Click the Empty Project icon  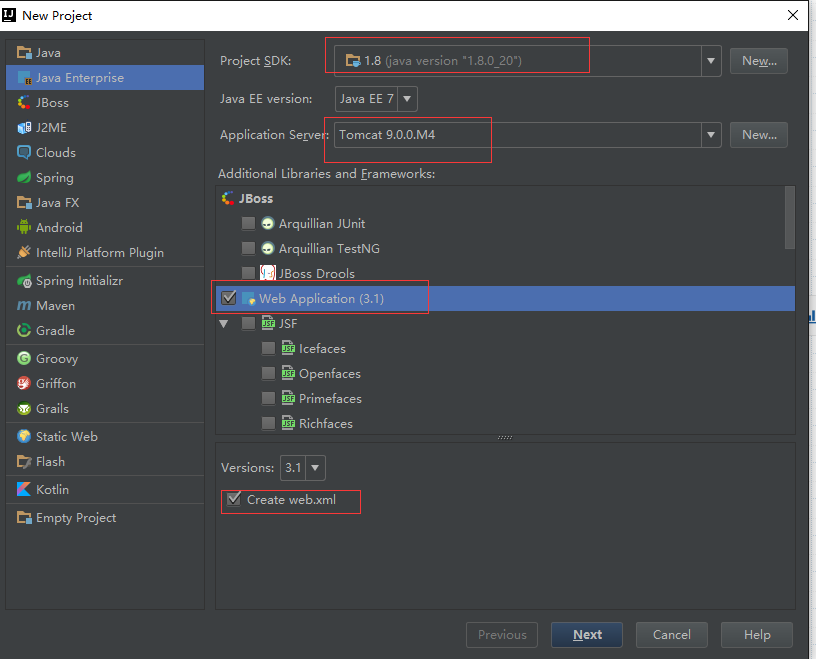click(24, 517)
